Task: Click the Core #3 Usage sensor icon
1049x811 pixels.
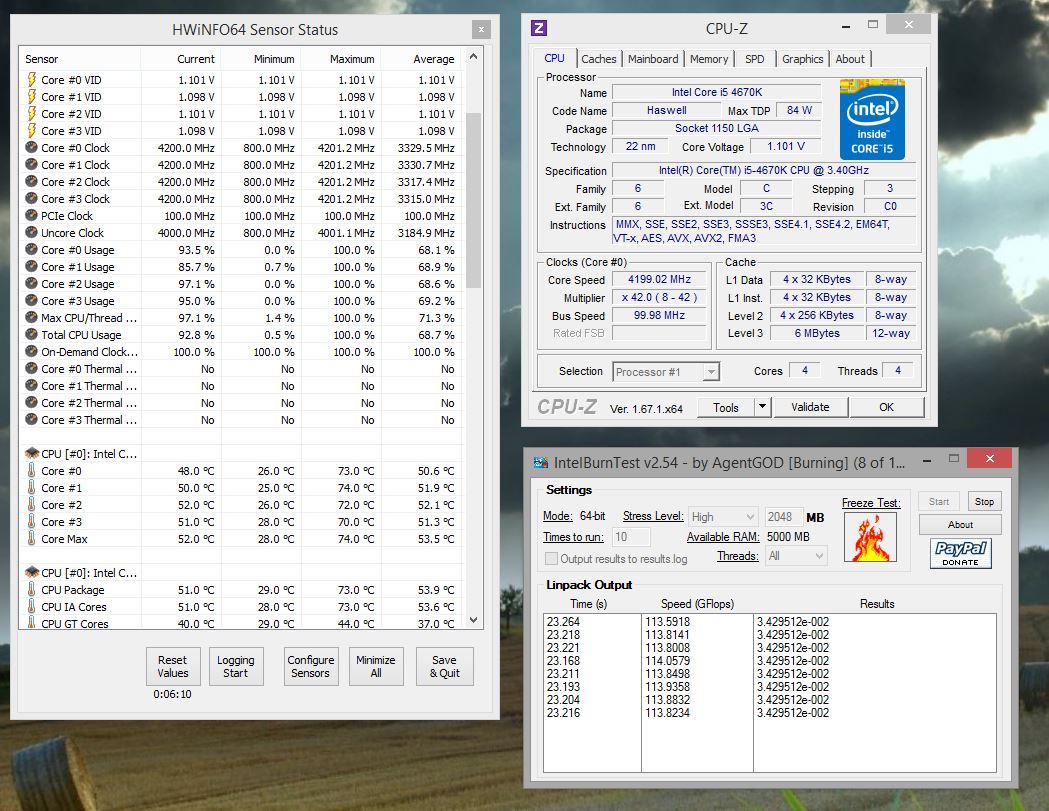Action: point(31,300)
